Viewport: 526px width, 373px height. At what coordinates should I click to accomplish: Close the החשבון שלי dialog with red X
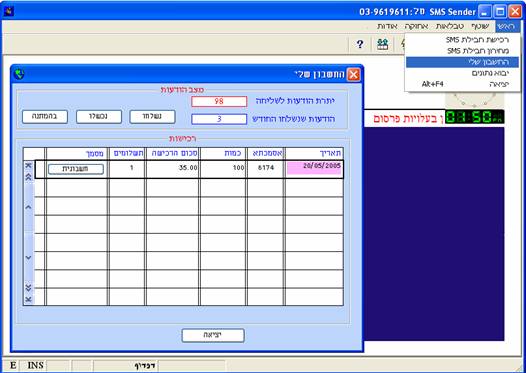(x=353, y=74)
